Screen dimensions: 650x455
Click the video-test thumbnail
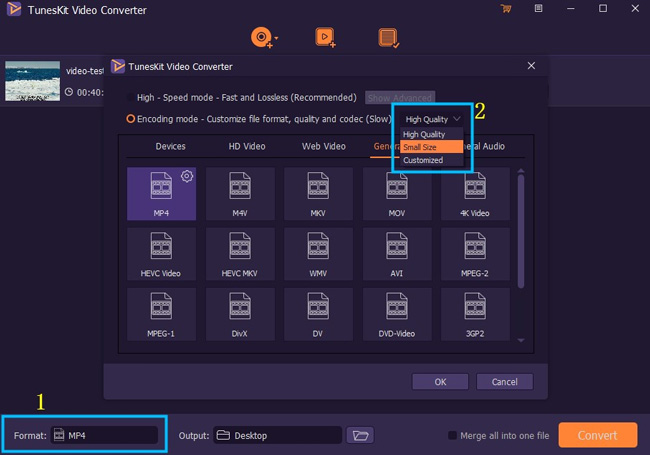click(x=32, y=81)
